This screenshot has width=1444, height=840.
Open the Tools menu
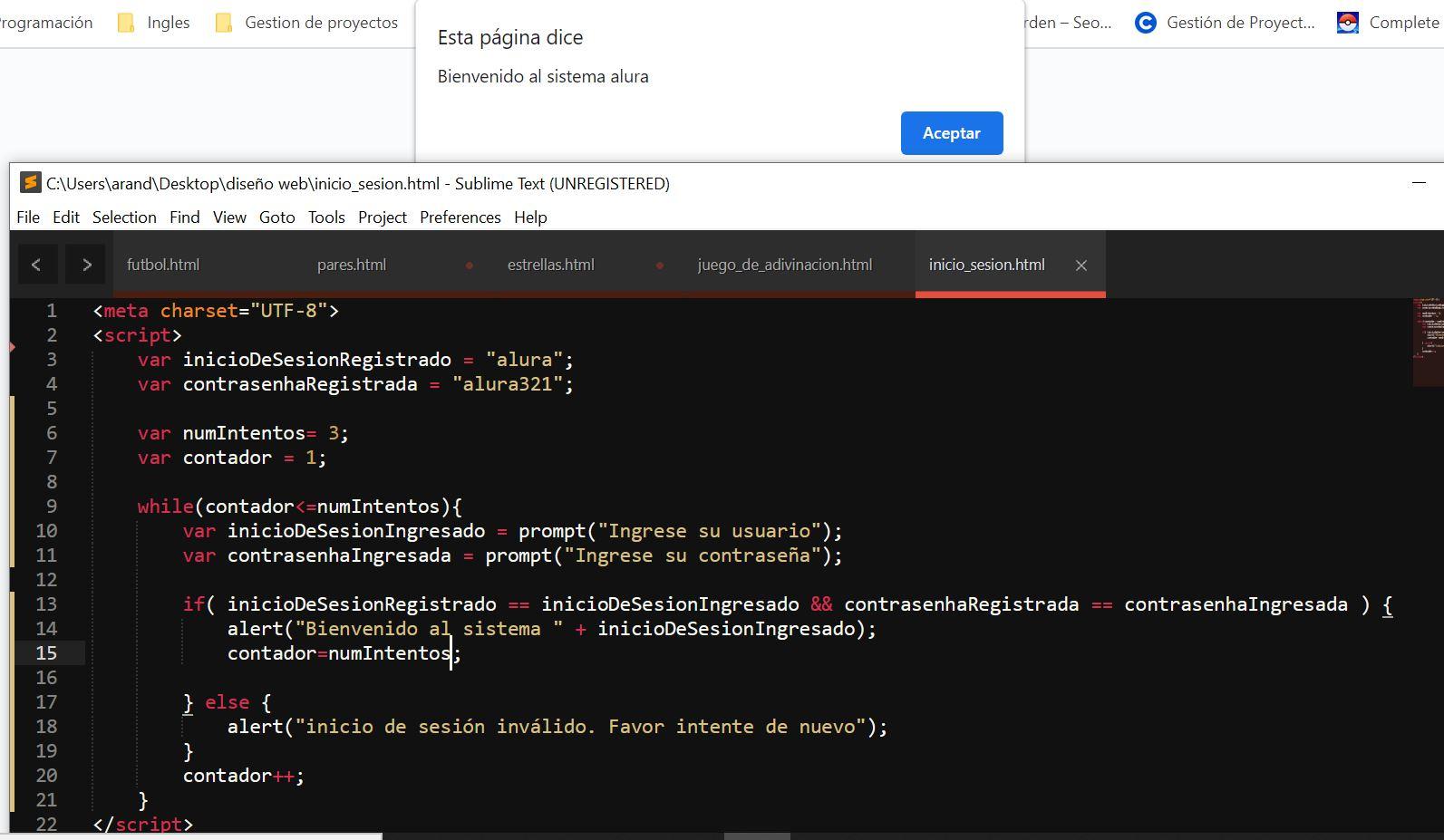[x=326, y=217]
